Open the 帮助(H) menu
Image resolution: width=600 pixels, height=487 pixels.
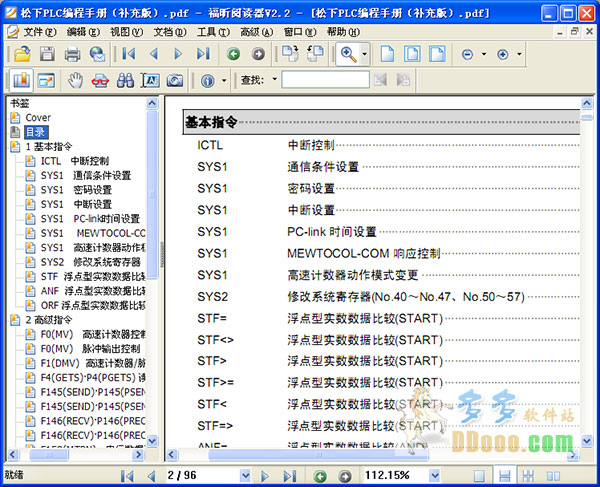click(x=343, y=32)
